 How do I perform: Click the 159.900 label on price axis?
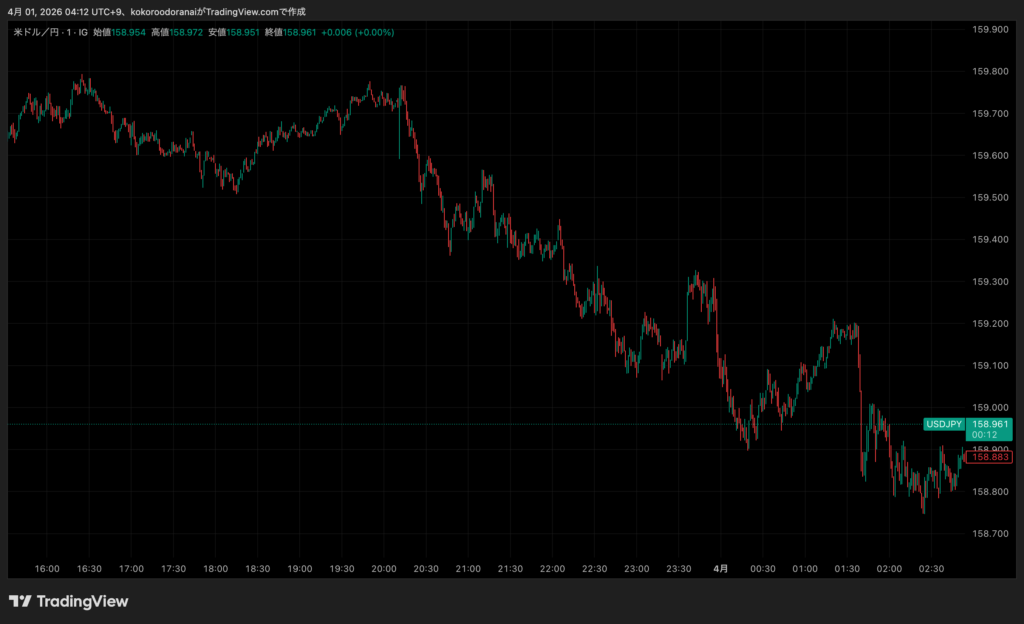coord(989,29)
